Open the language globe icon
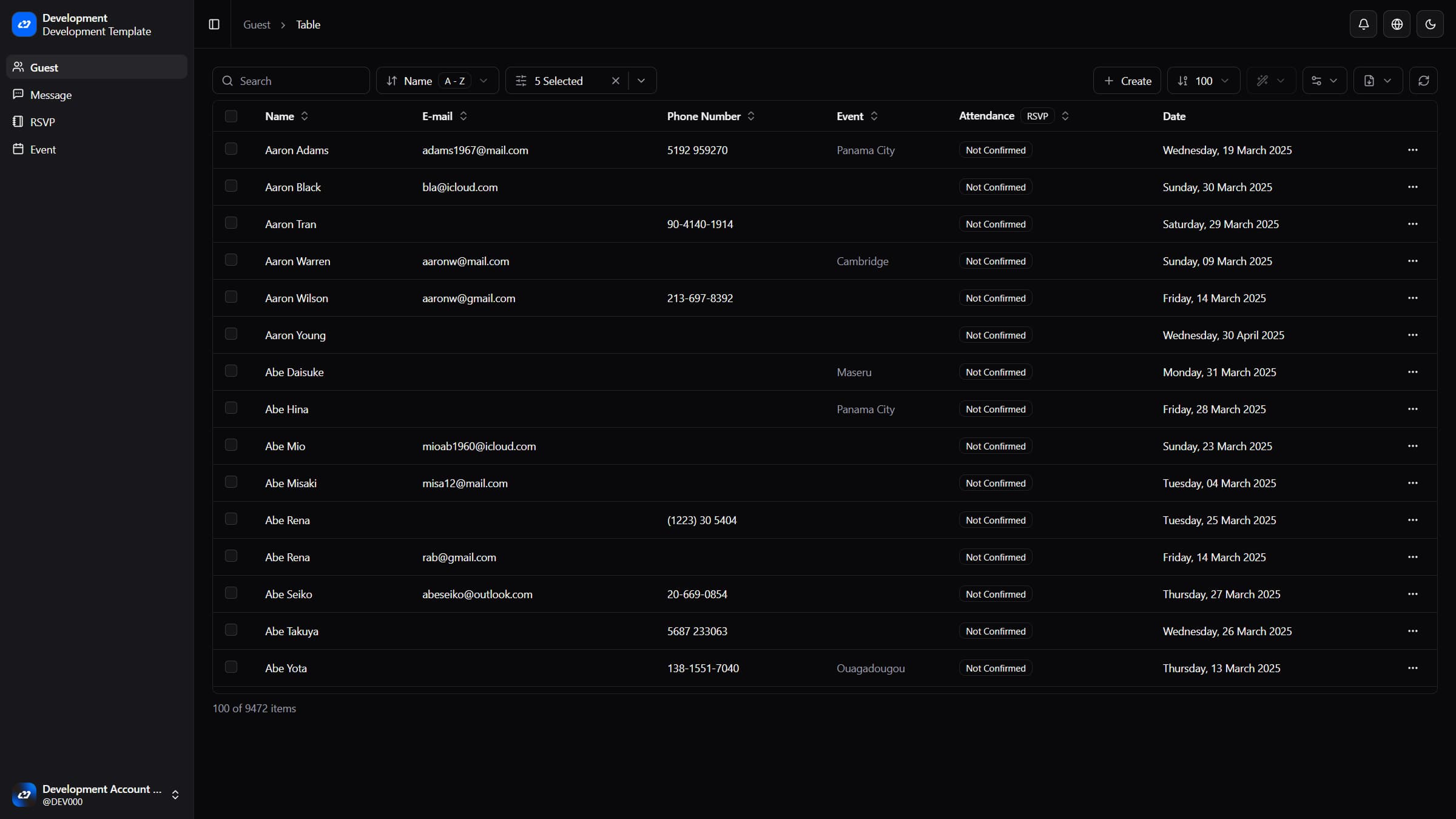Screen dimensions: 1456x819 (x=1397, y=24)
